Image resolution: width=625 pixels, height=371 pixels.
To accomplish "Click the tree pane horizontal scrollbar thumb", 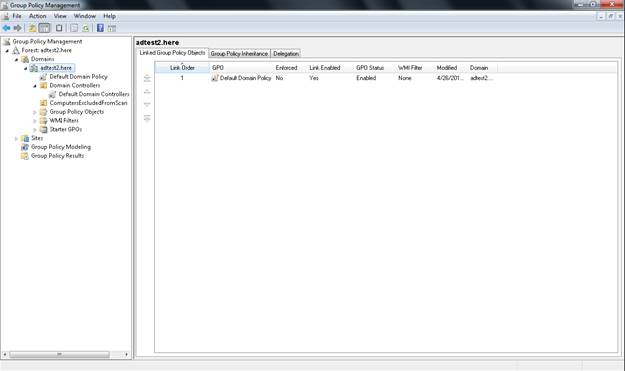I will (59, 354).
